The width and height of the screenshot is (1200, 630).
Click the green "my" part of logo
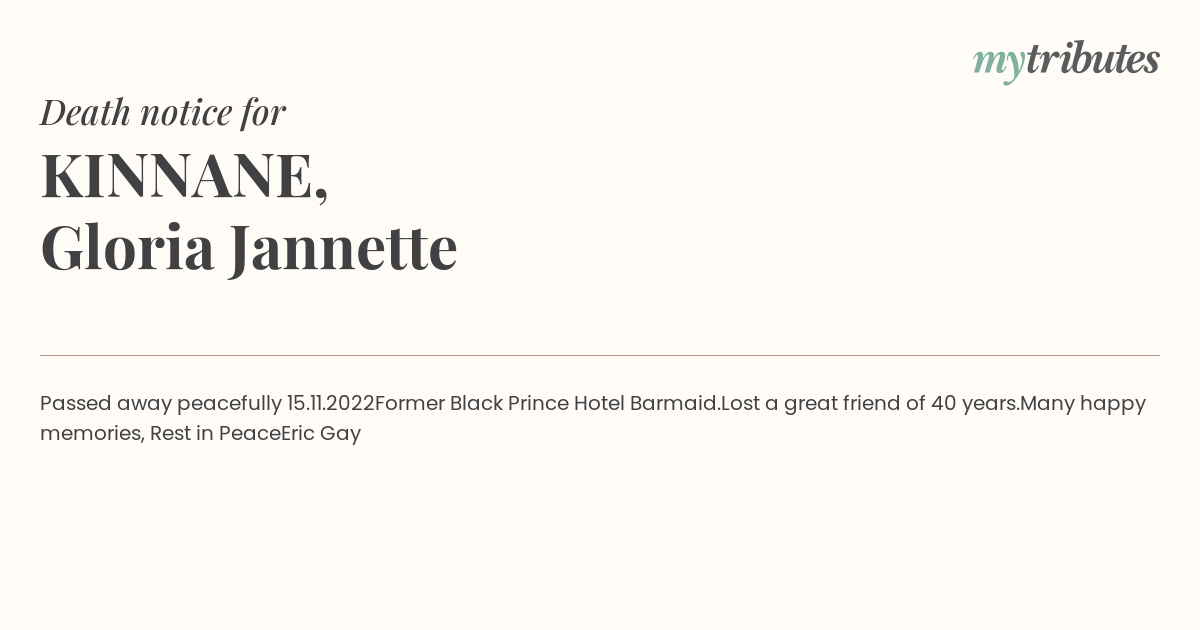(x=999, y=65)
